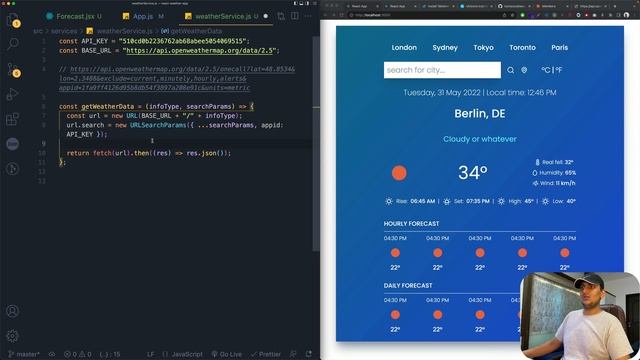Click the editor vertical scrollbar

click(316, 143)
